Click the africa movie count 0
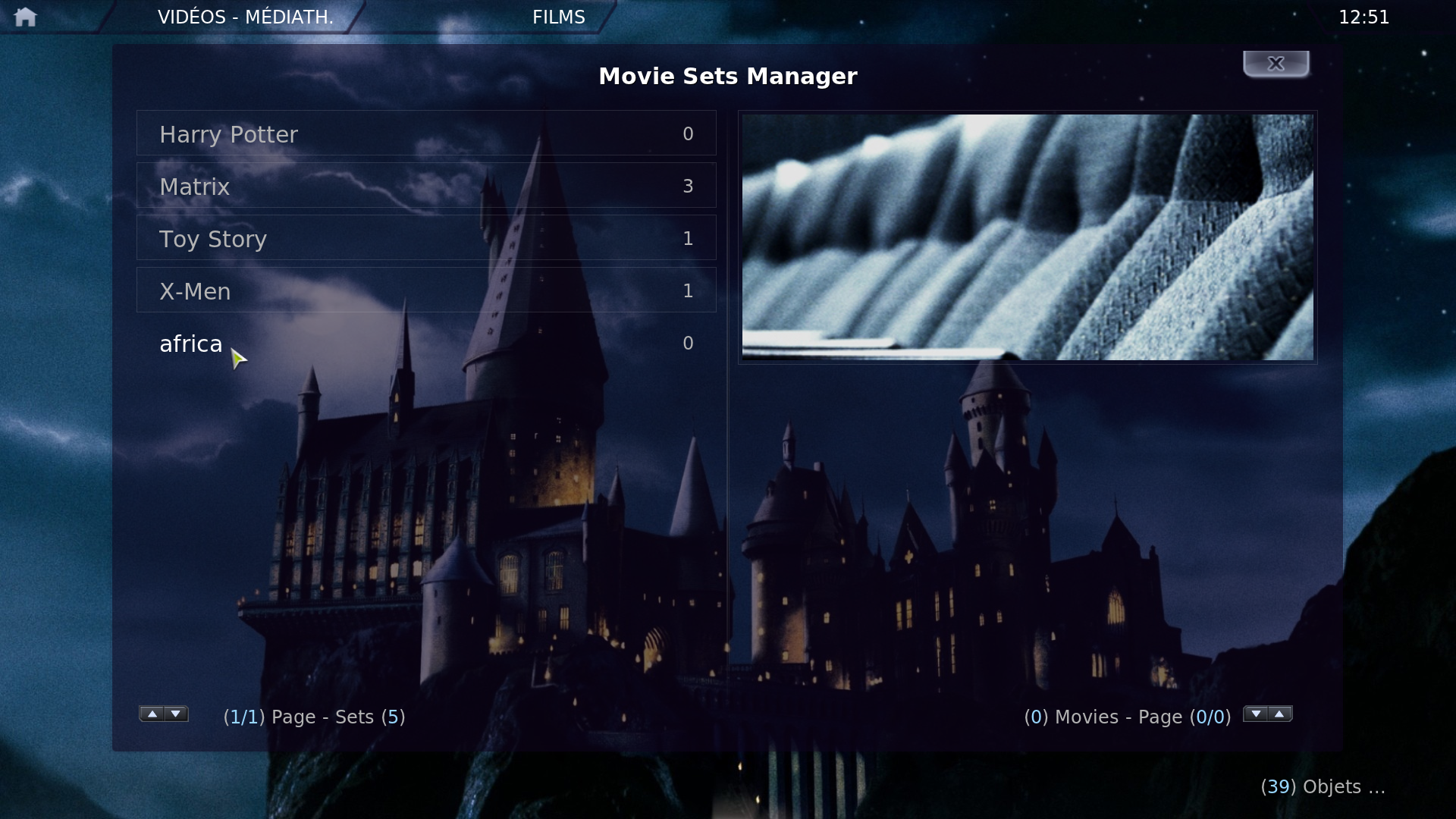 [688, 343]
